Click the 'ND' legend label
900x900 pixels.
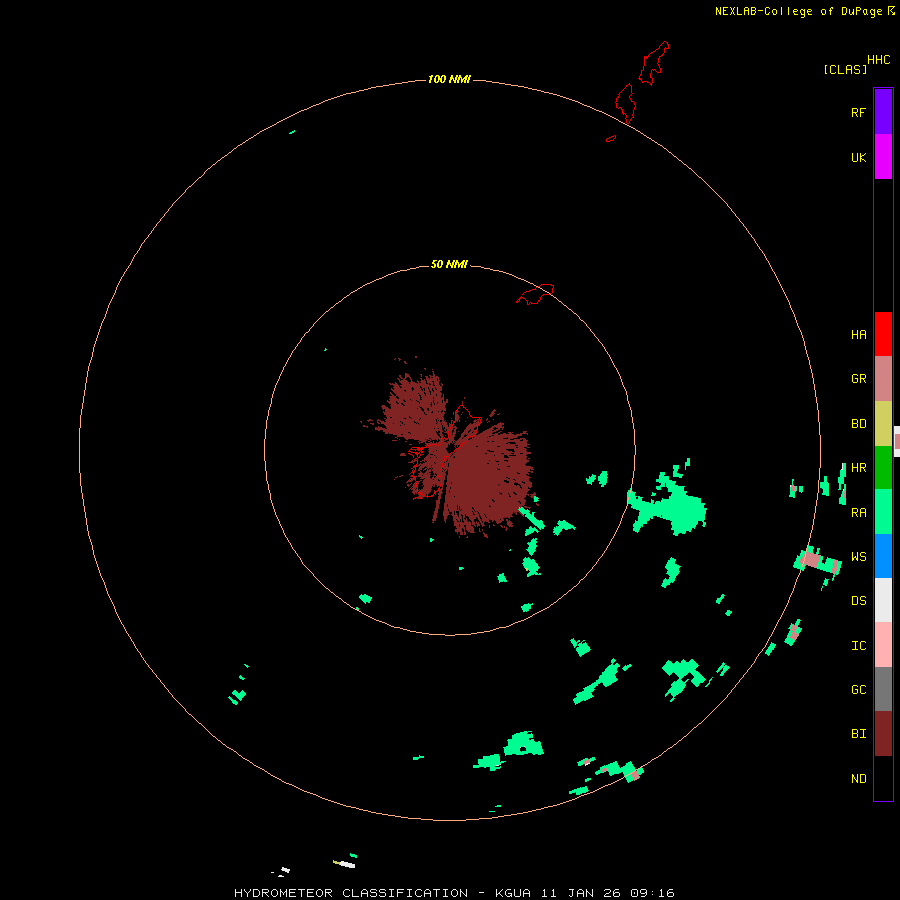859,778
